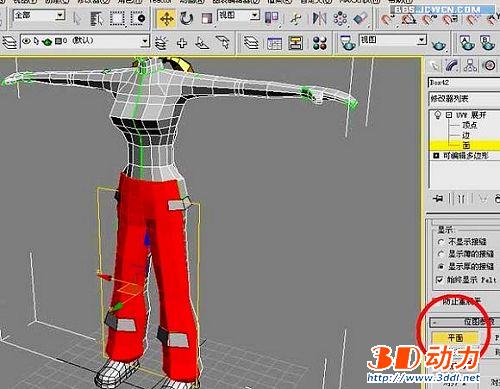The height and width of the screenshot is (389, 500).
Task: Collapse the 贴图参数 rollout header
Action: [x=465, y=322]
